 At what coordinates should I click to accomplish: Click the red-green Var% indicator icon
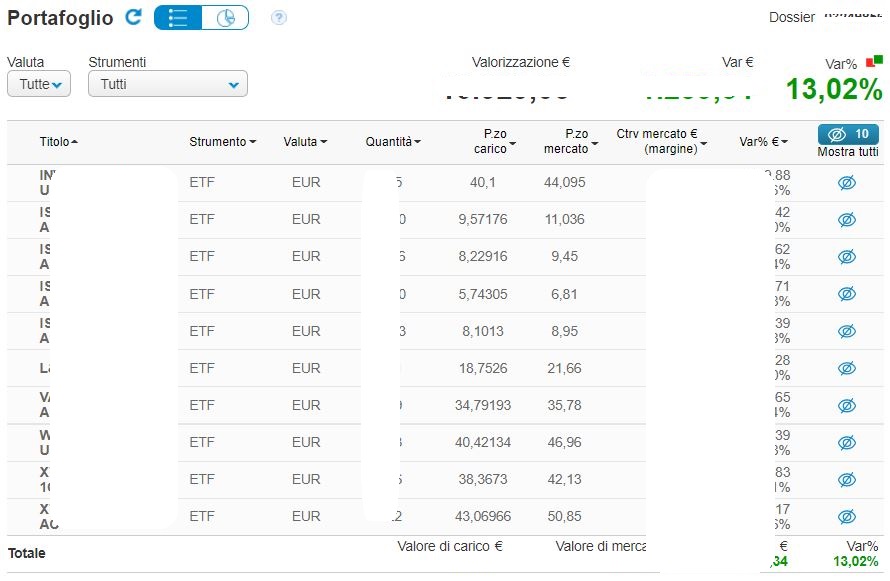[x=874, y=61]
